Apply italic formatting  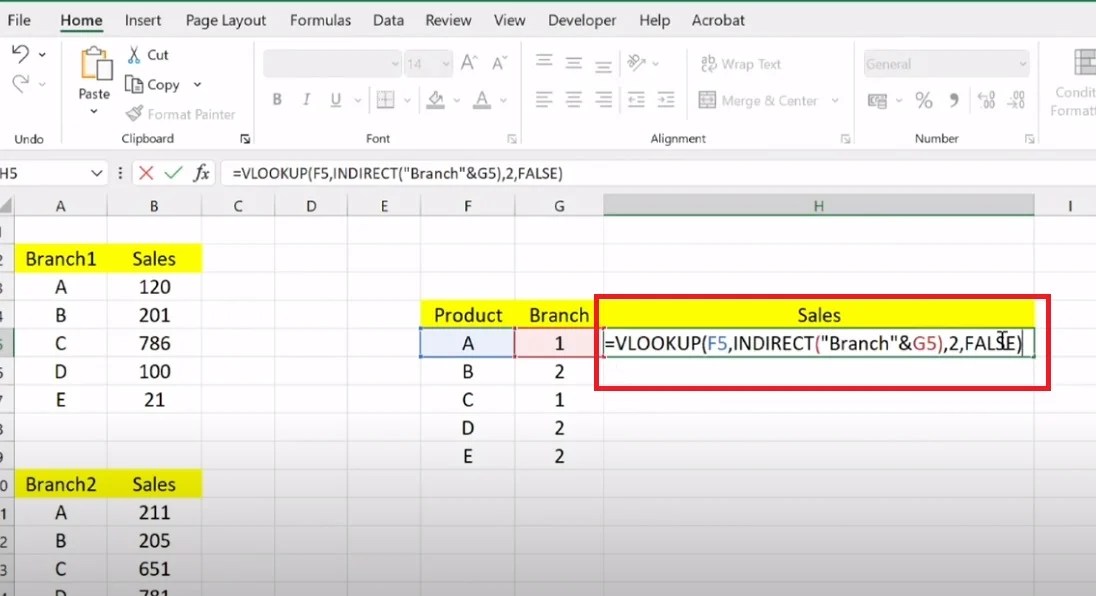pos(304,99)
